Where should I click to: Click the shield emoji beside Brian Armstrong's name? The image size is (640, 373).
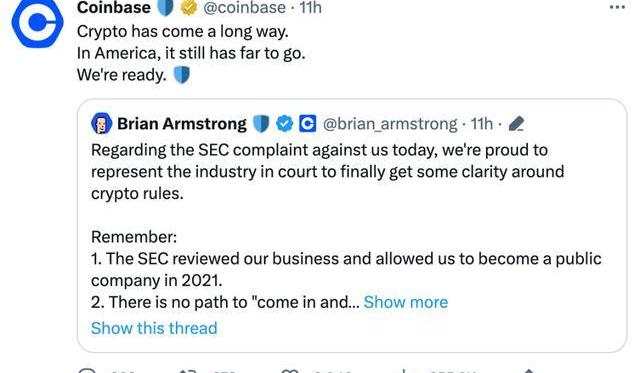coord(261,124)
